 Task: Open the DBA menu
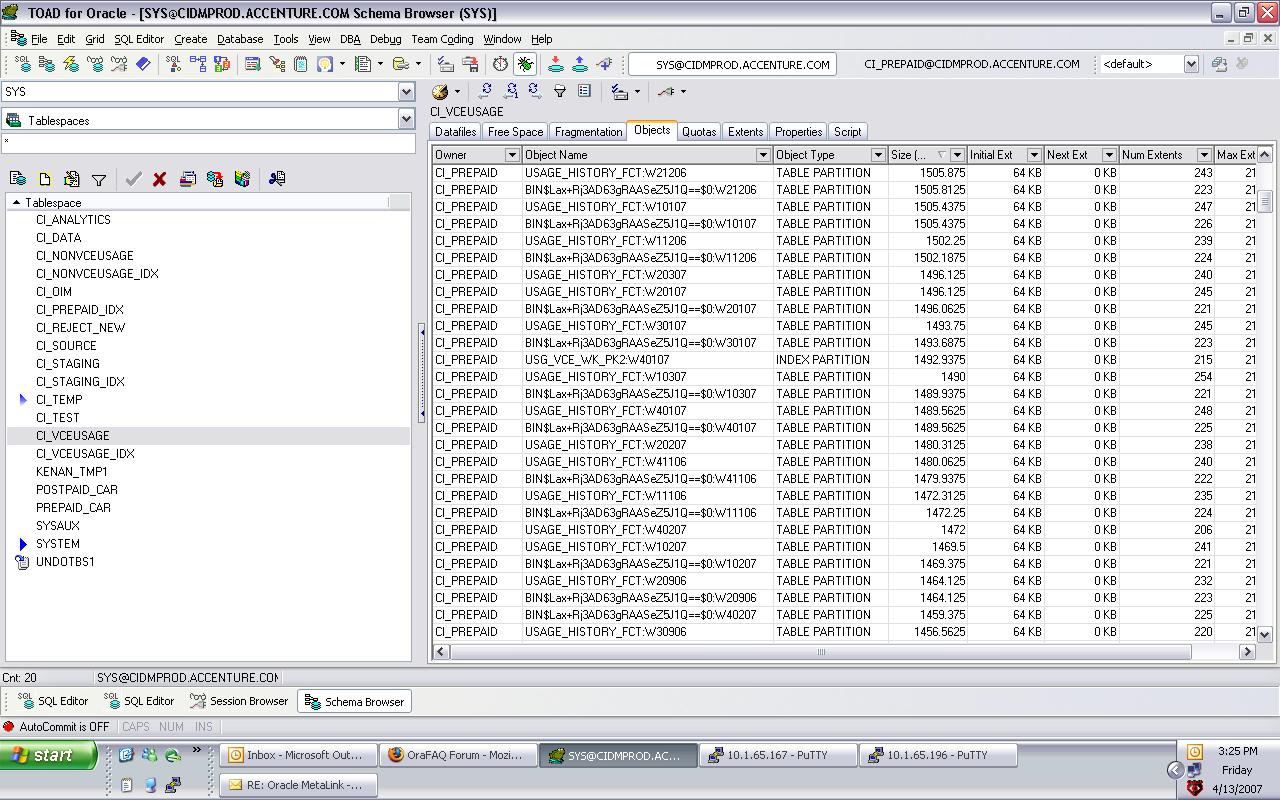pyautogui.click(x=350, y=39)
